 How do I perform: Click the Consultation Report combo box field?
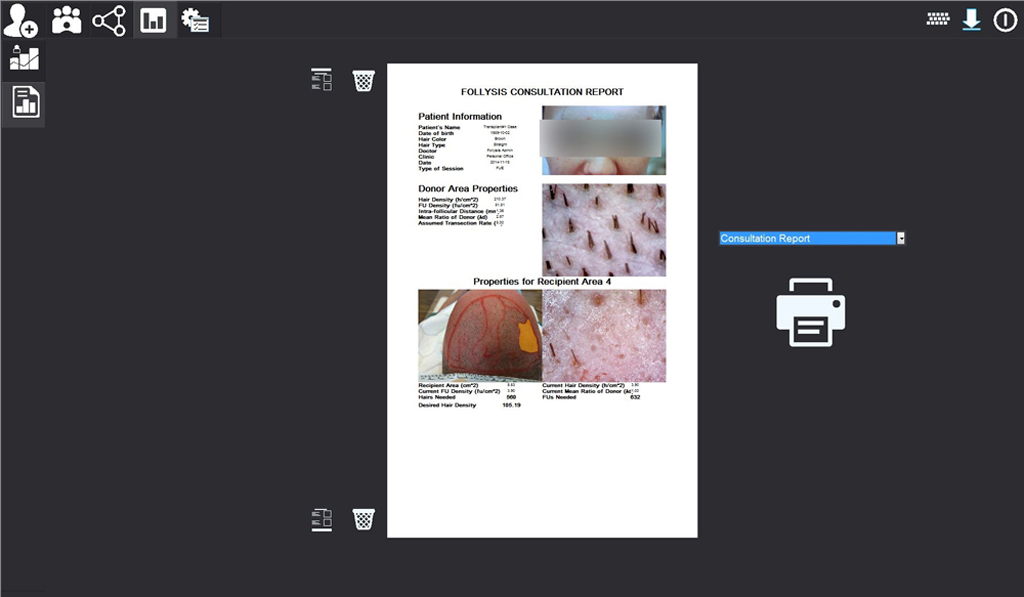[807, 238]
